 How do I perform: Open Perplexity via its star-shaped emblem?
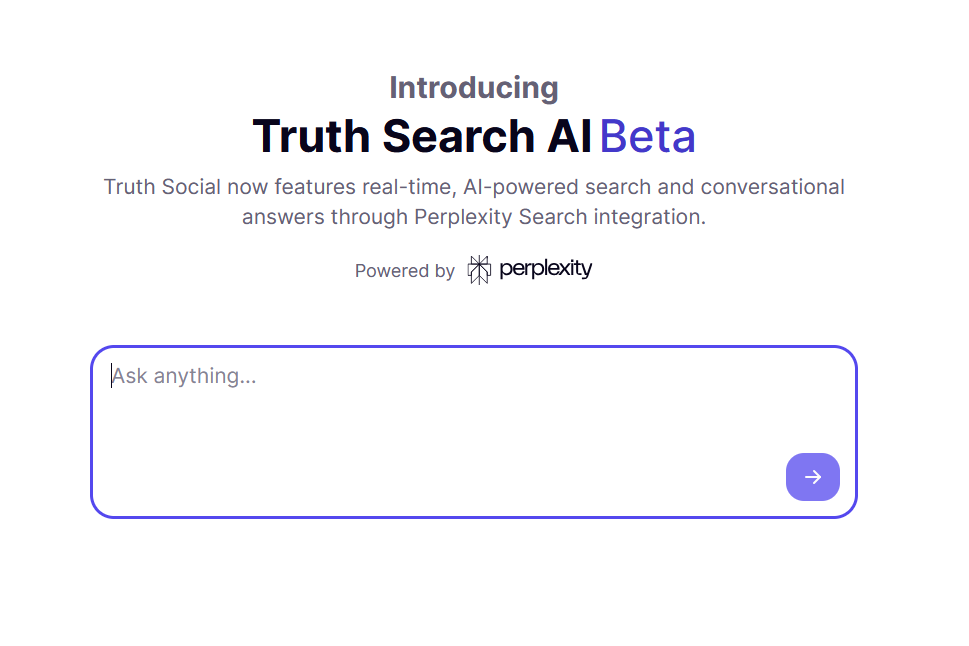point(478,268)
